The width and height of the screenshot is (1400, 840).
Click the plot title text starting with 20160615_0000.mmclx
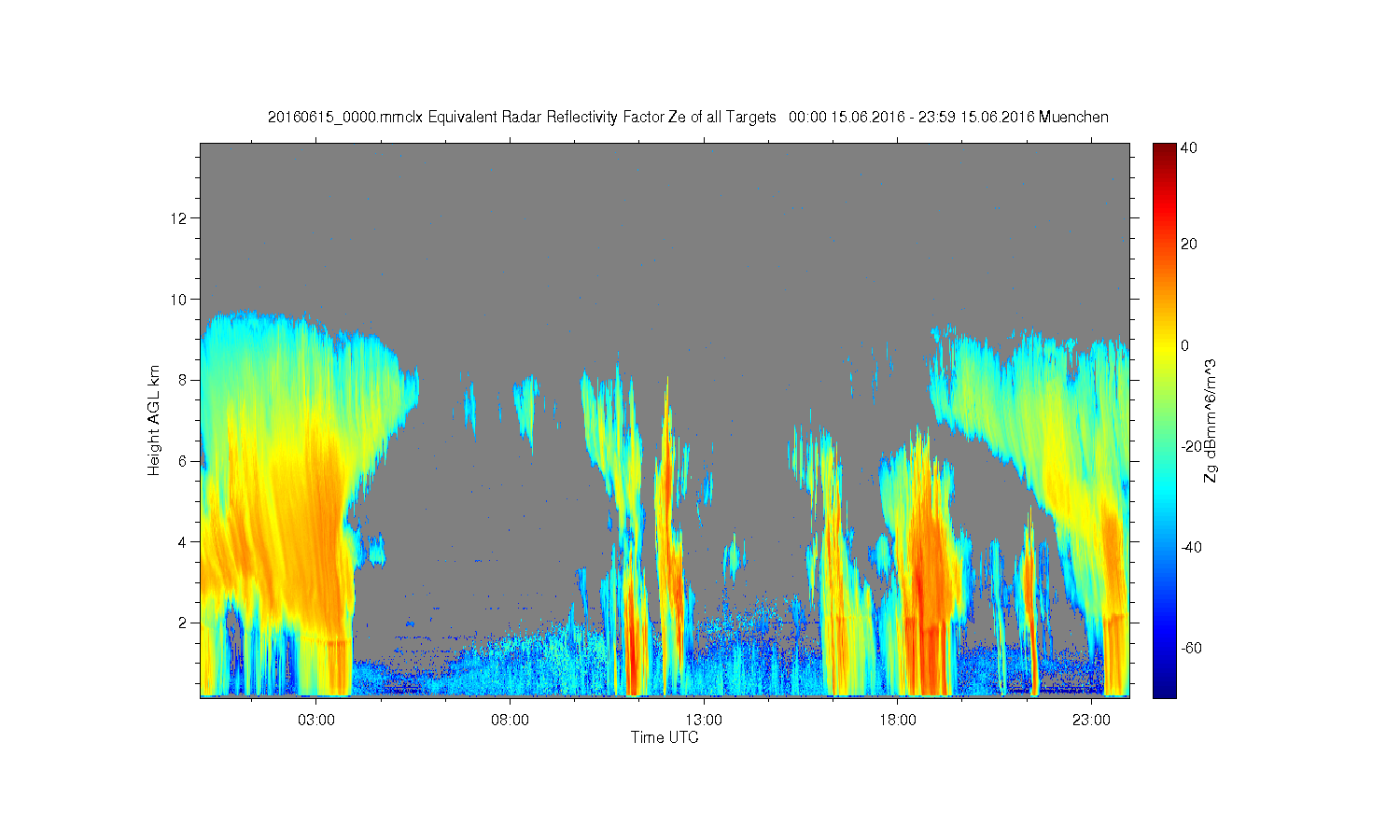(688, 117)
